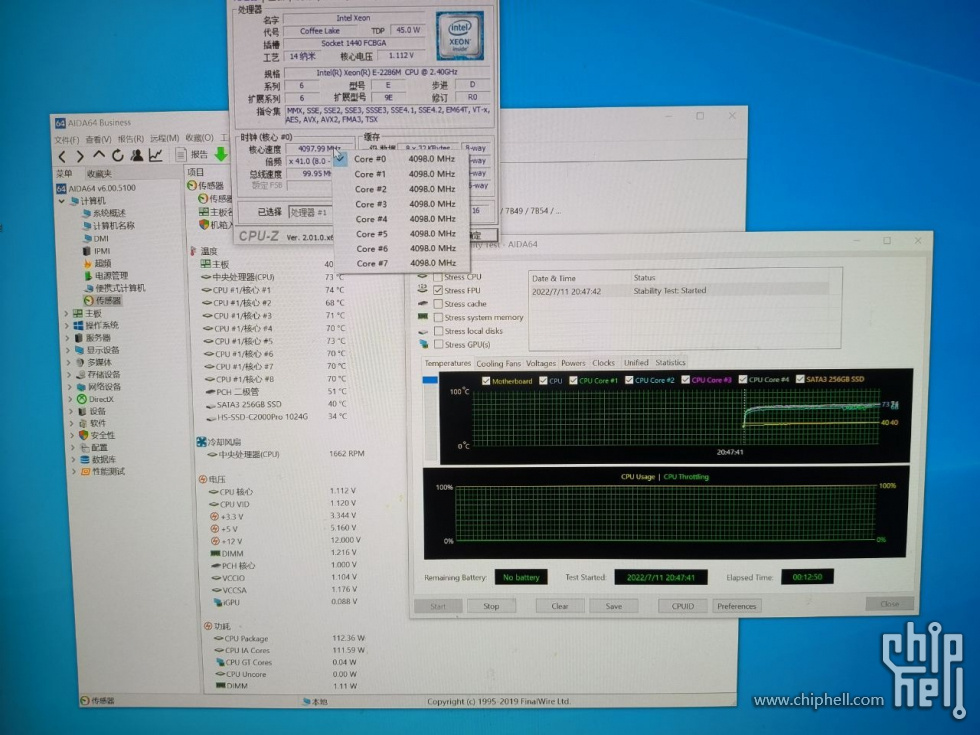The height and width of the screenshot is (735, 980).
Task: Click the 温度 thermometer icon in sensor list
Action: (193, 251)
